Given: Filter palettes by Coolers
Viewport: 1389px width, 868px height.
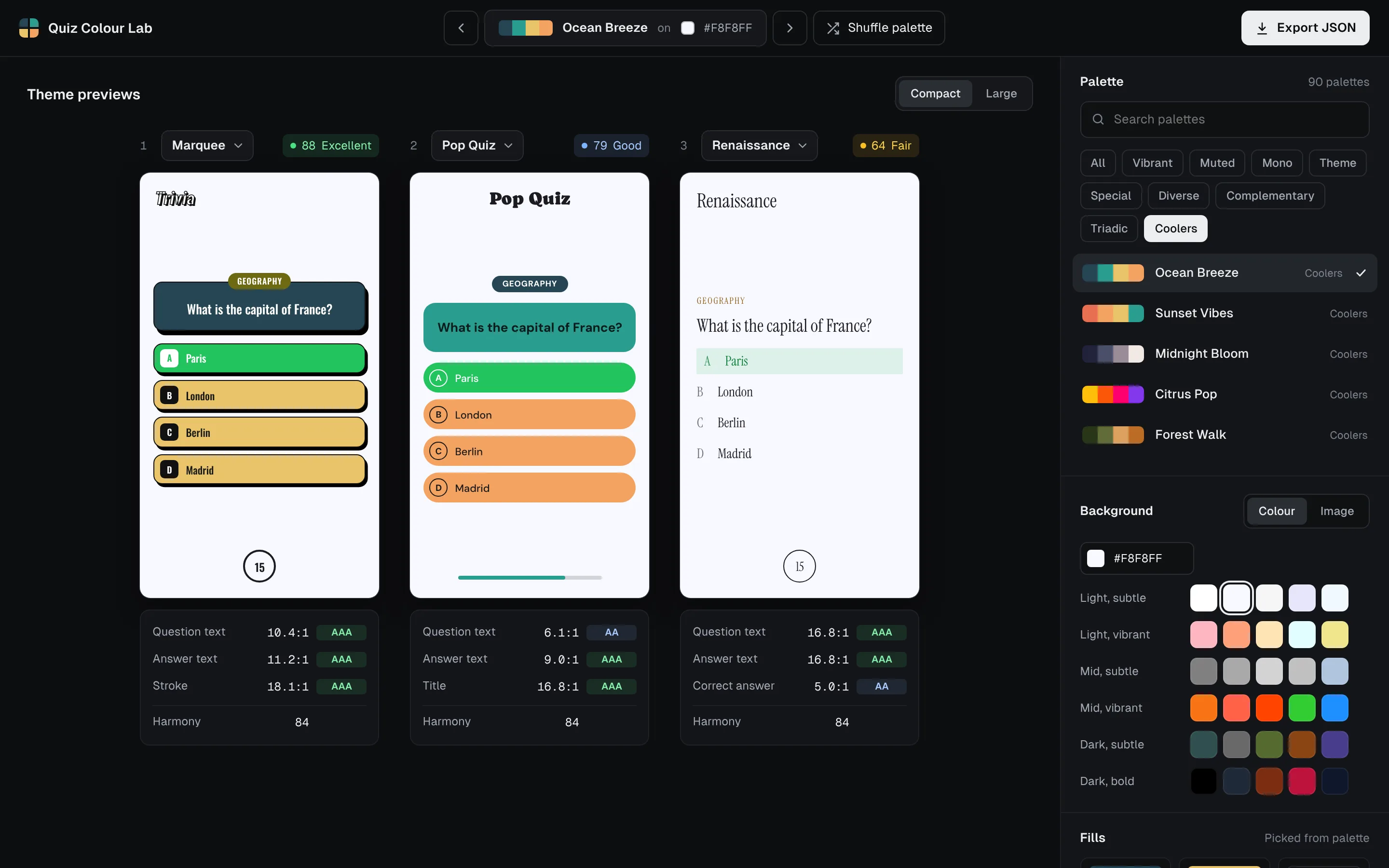Looking at the screenshot, I should (1175, 229).
